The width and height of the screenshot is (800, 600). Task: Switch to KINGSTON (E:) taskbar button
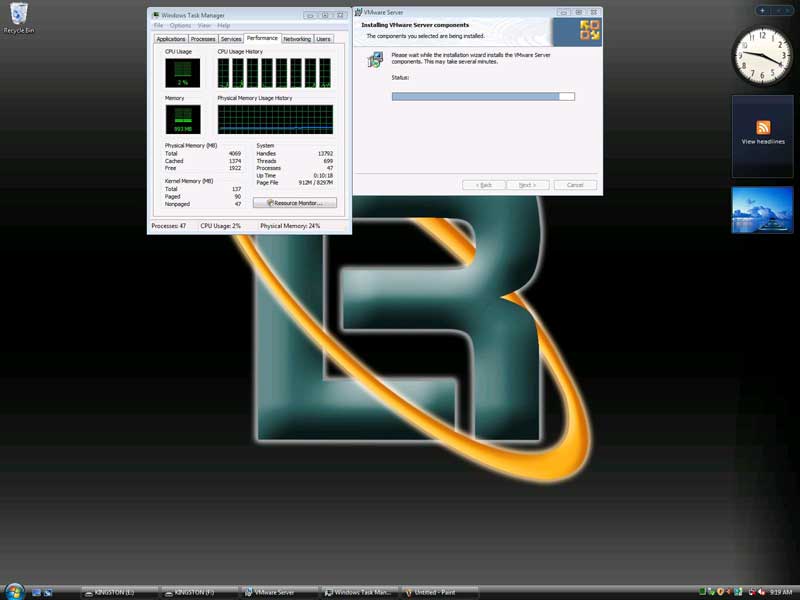point(120,592)
